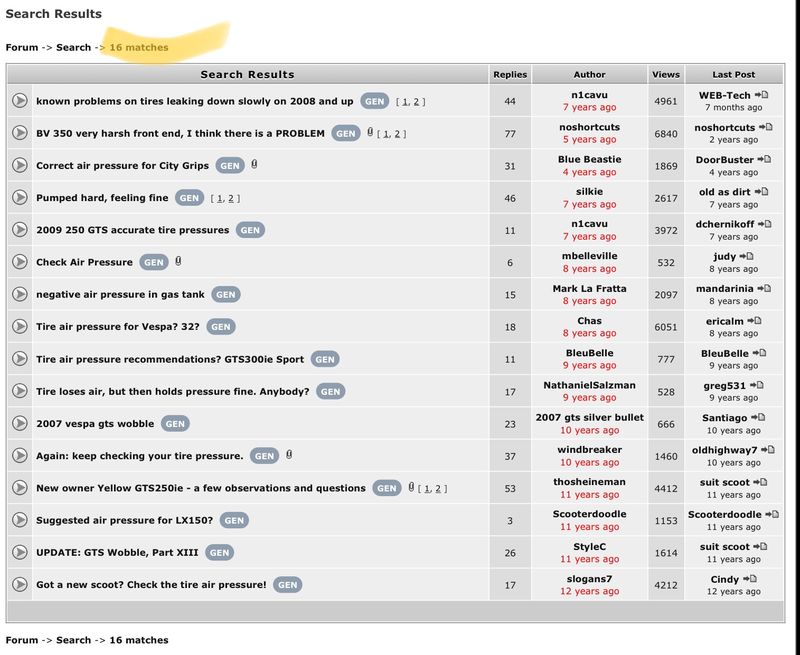Jump to last post icon beside Cindy
The image size is (800, 655).
click(x=749, y=578)
